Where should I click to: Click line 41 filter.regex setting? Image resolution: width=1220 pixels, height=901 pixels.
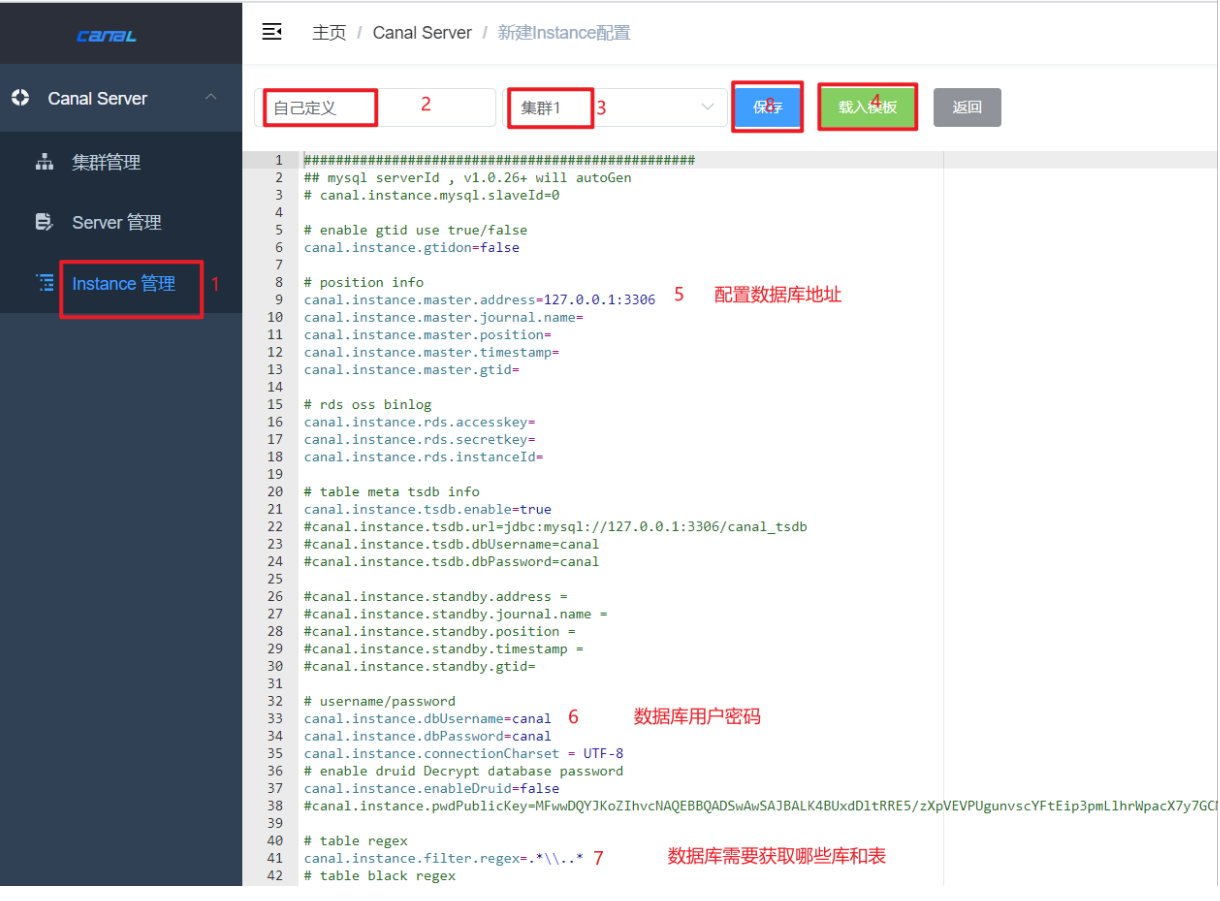point(444,858)
